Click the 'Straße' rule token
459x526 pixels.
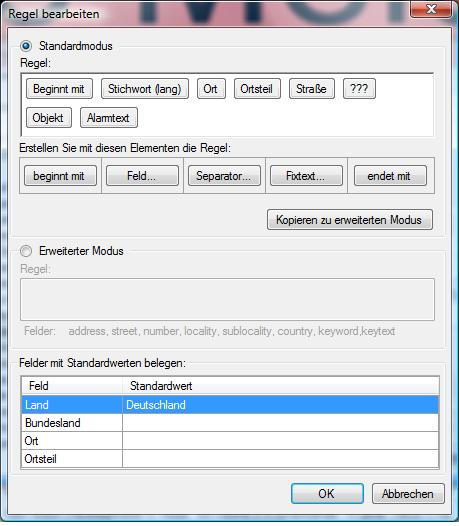pyautogui.click(x=311, y=89)
